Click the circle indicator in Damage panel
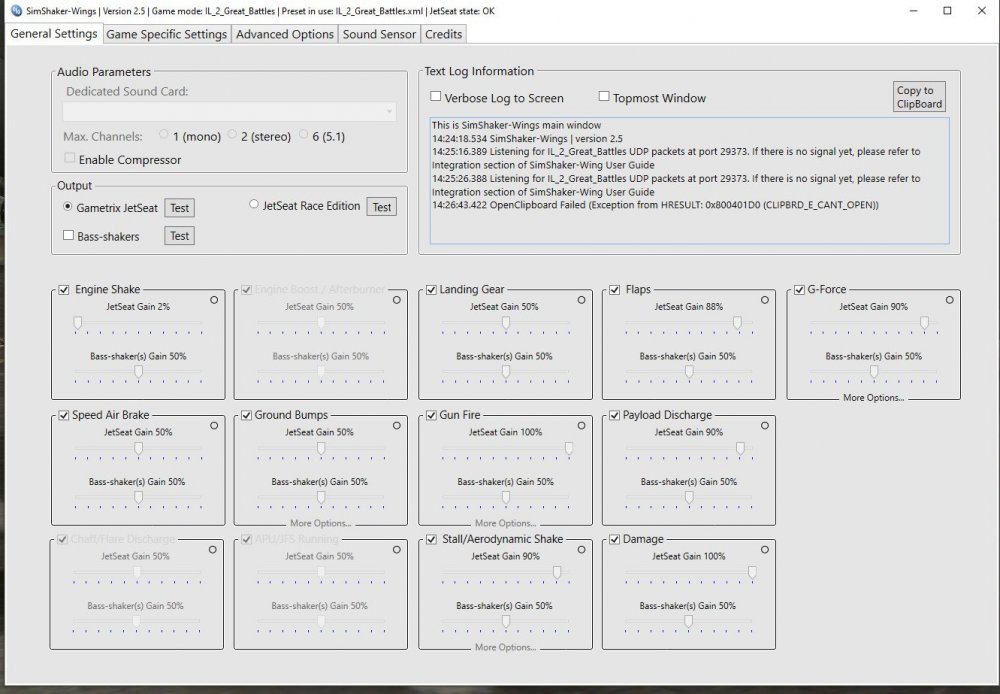The image size is (1000, 694). [x=764, y=549]
